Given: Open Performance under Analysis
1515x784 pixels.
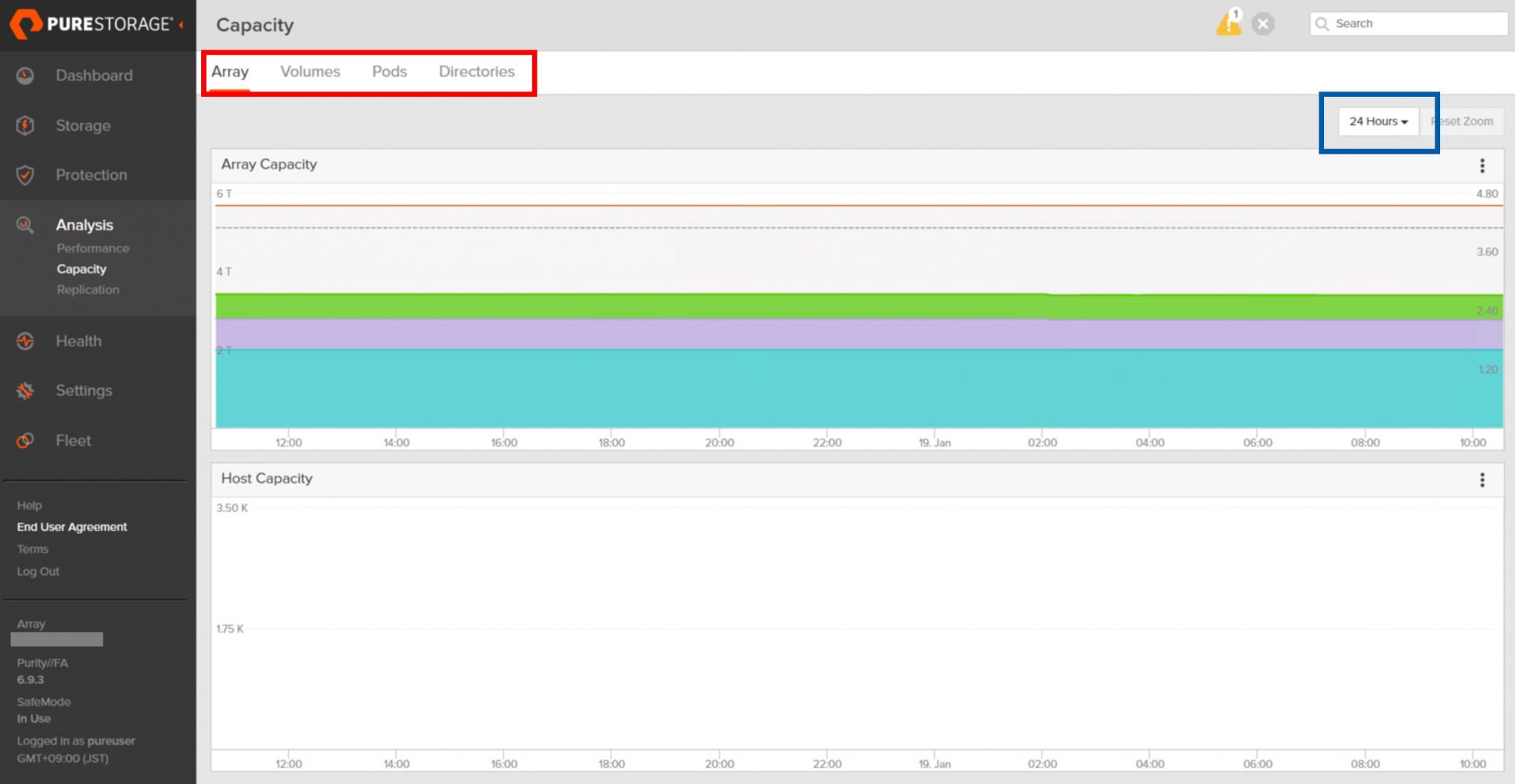Looking at the screenshot, I should click(x=92, y=248).
